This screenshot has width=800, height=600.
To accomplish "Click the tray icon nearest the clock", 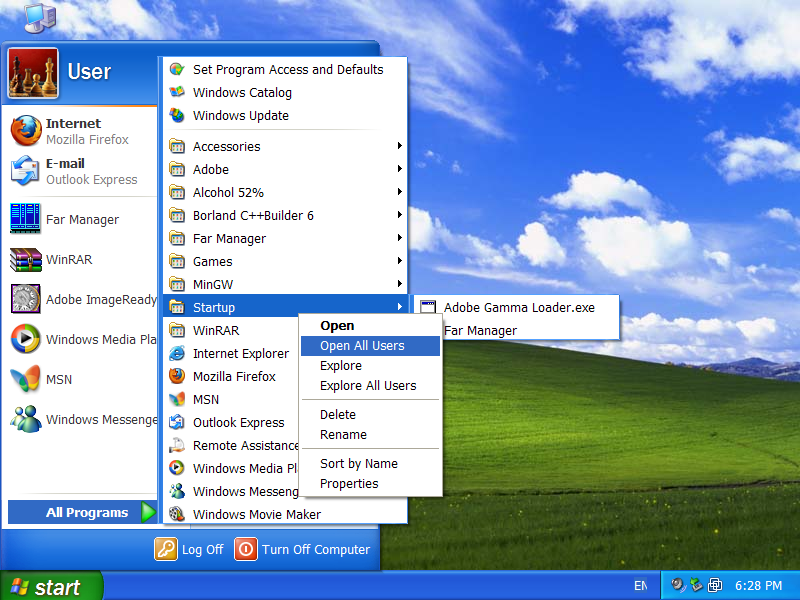I will (715, 585).
